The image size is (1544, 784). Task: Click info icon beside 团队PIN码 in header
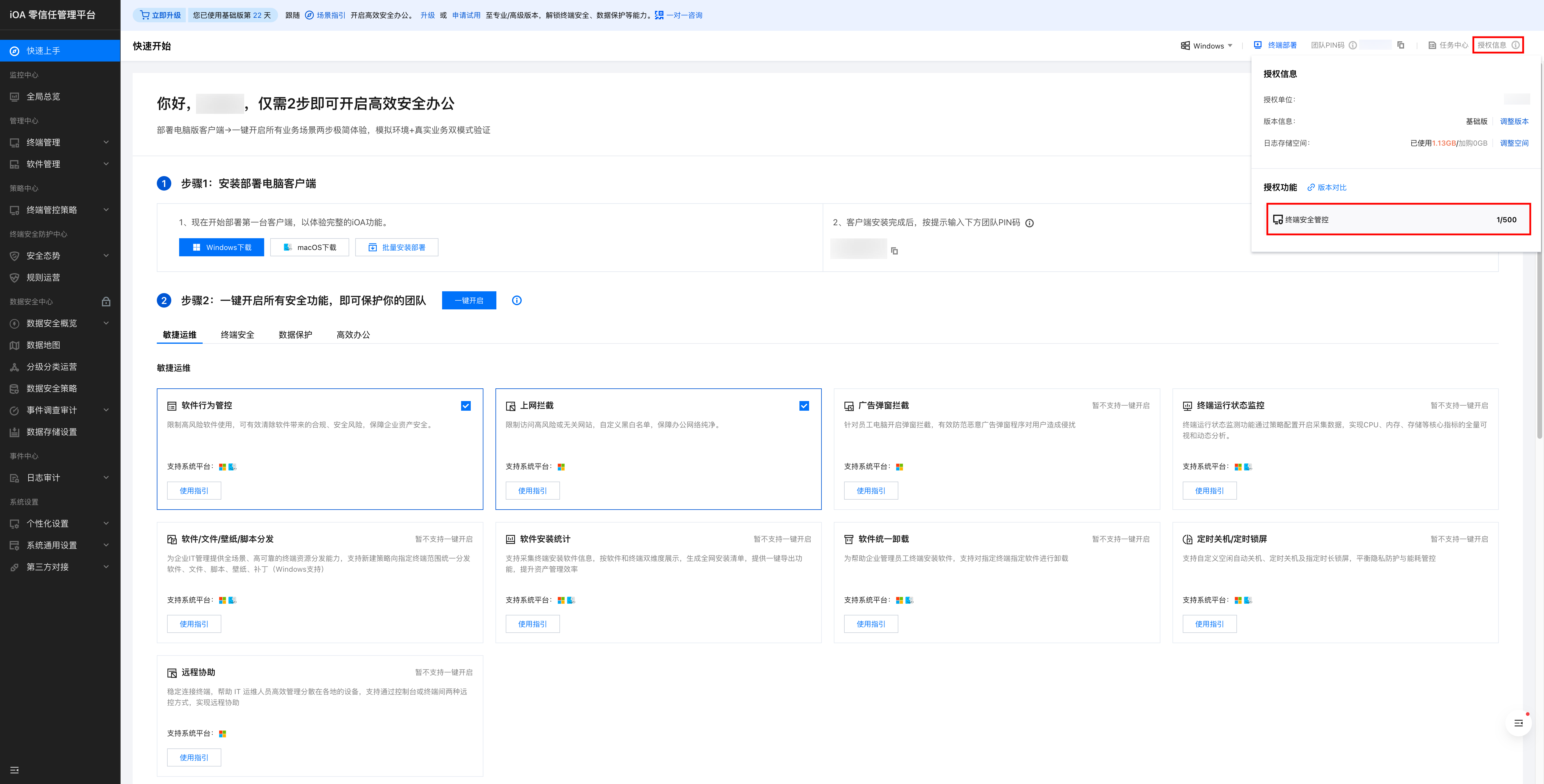pos(1353,45)
